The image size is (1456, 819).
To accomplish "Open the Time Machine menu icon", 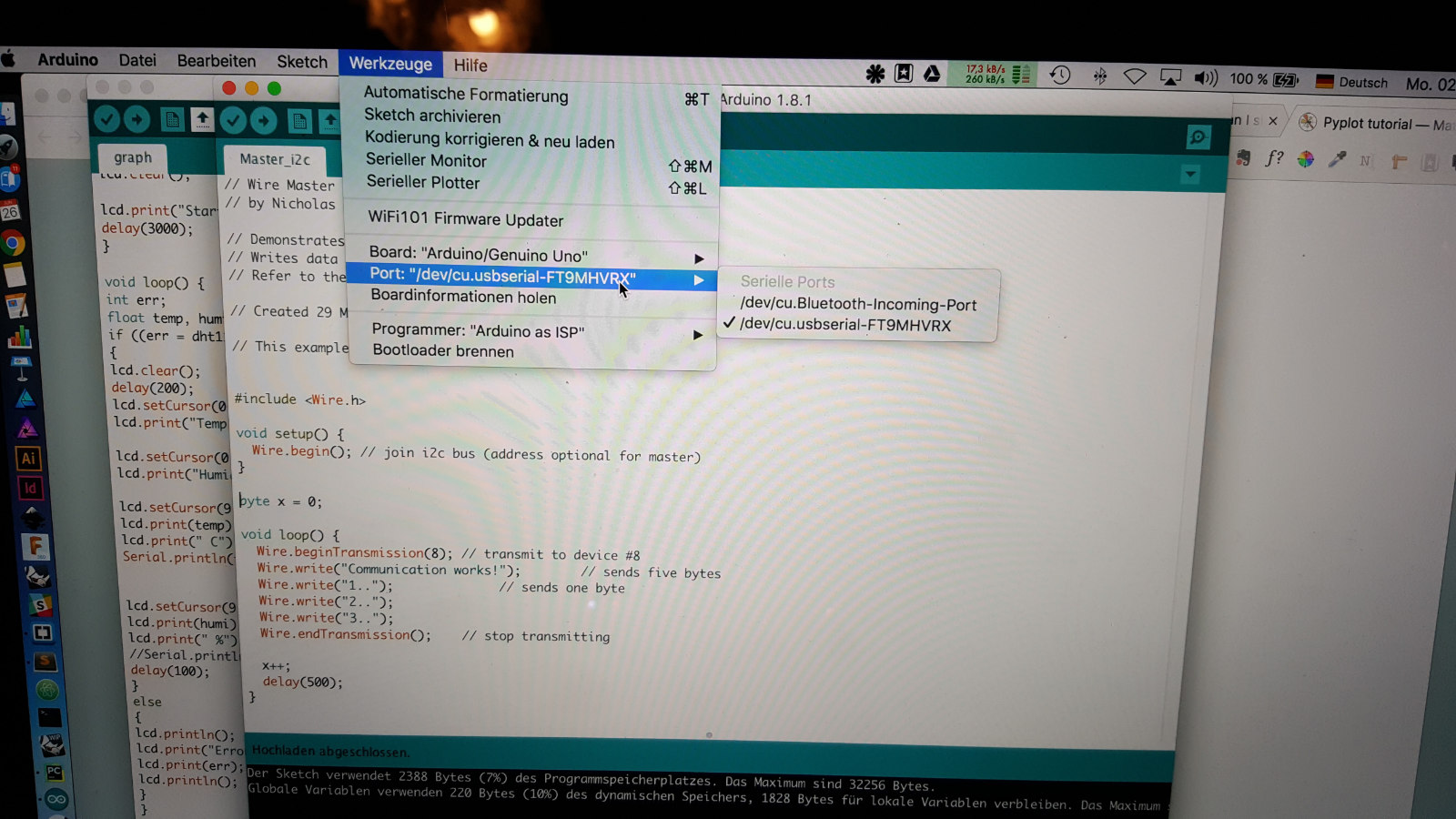I will (x=1060, y=76).
